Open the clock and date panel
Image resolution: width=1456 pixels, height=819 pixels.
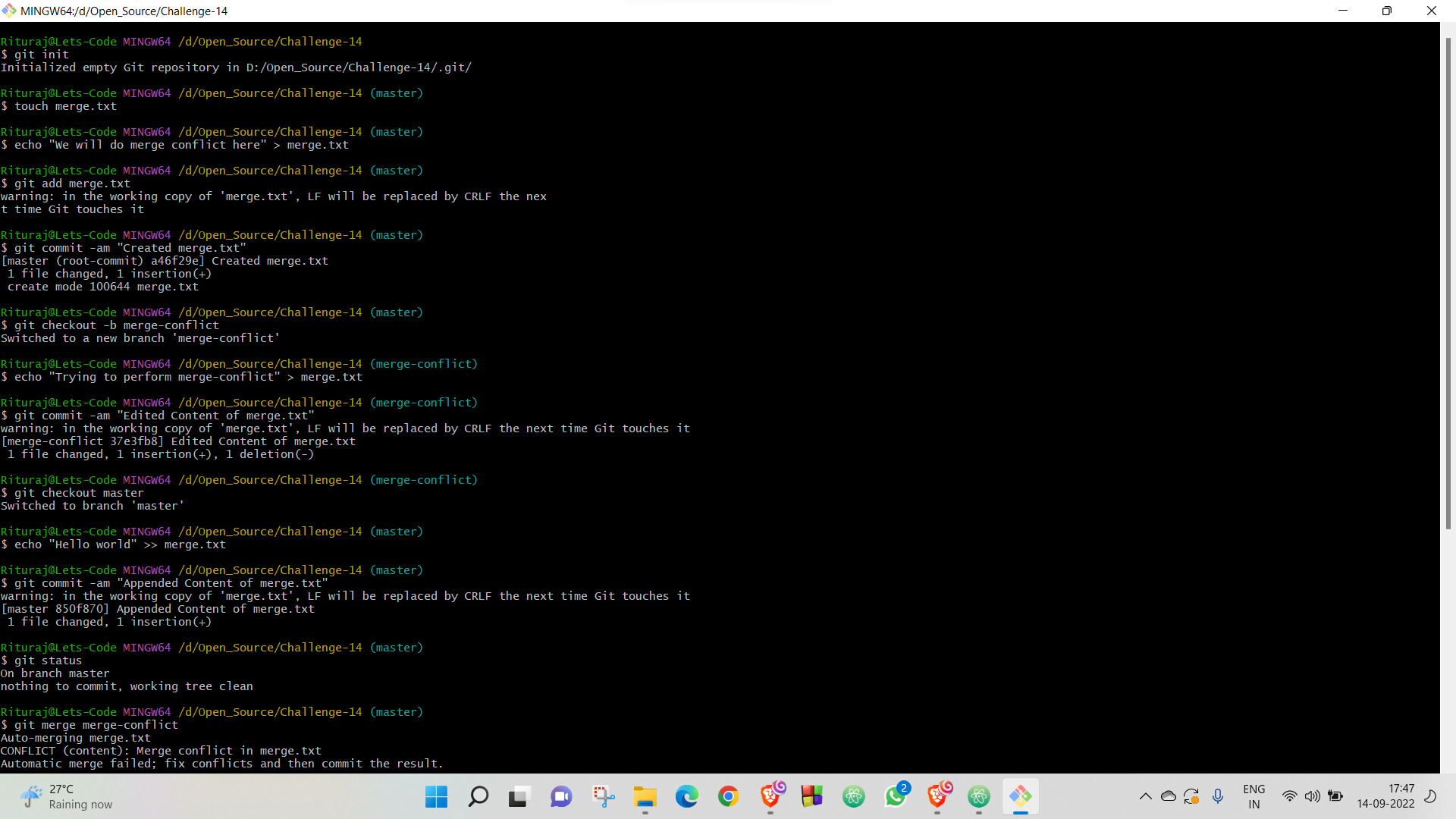pyautogui.click(x=1385, y=796)
